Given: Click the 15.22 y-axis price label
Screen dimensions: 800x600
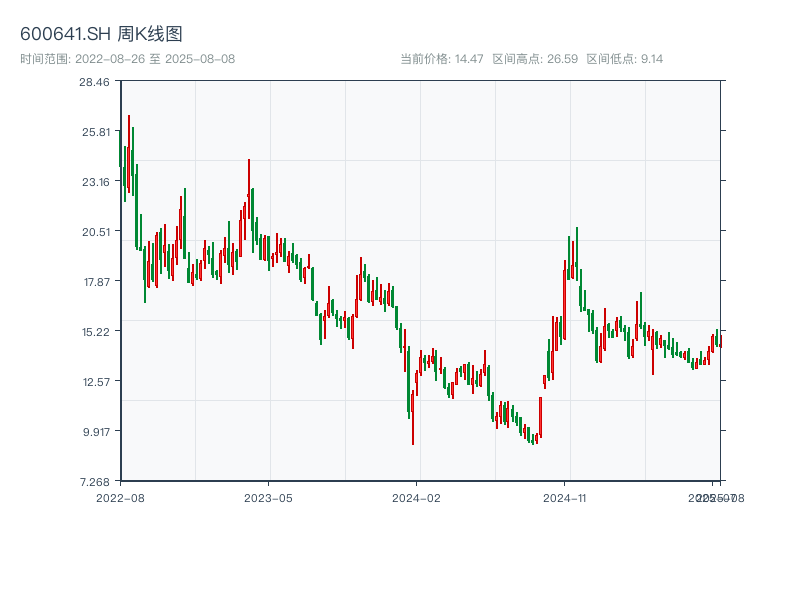Looking at the screenshot, I should [96, 332].
